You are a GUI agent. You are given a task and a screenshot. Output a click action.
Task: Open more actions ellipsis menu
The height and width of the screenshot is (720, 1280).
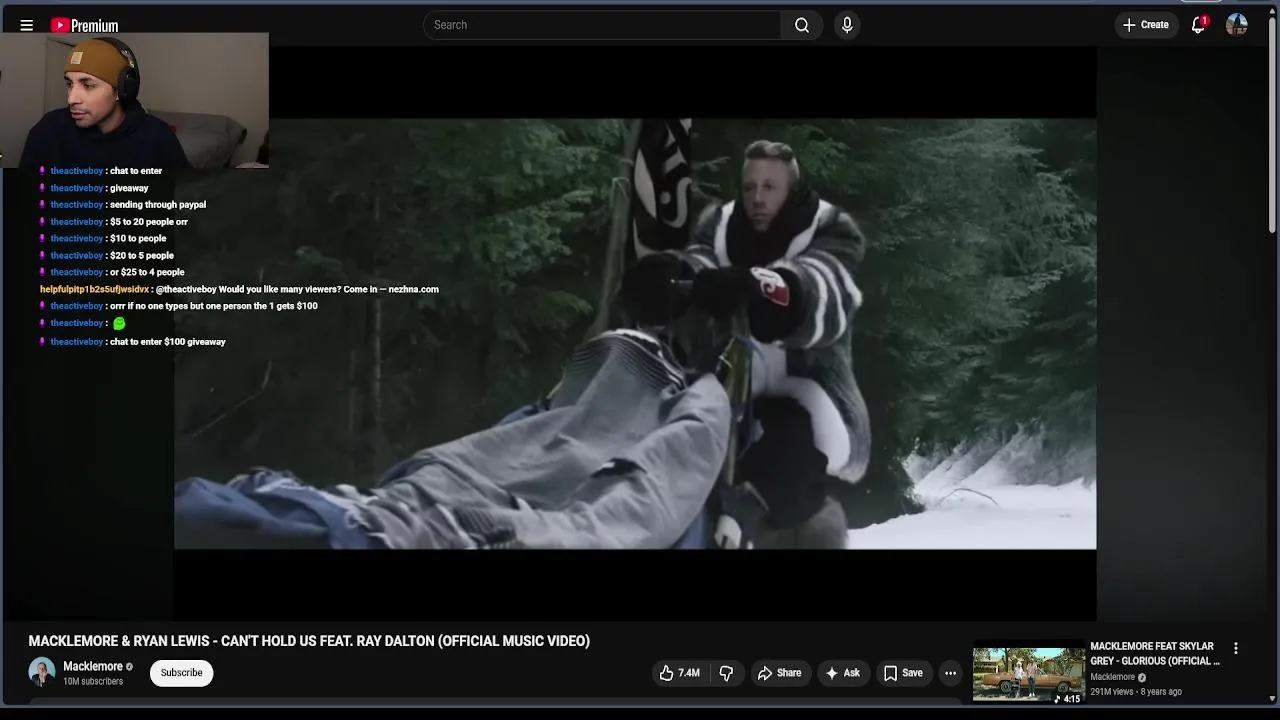tap(950, 673)
